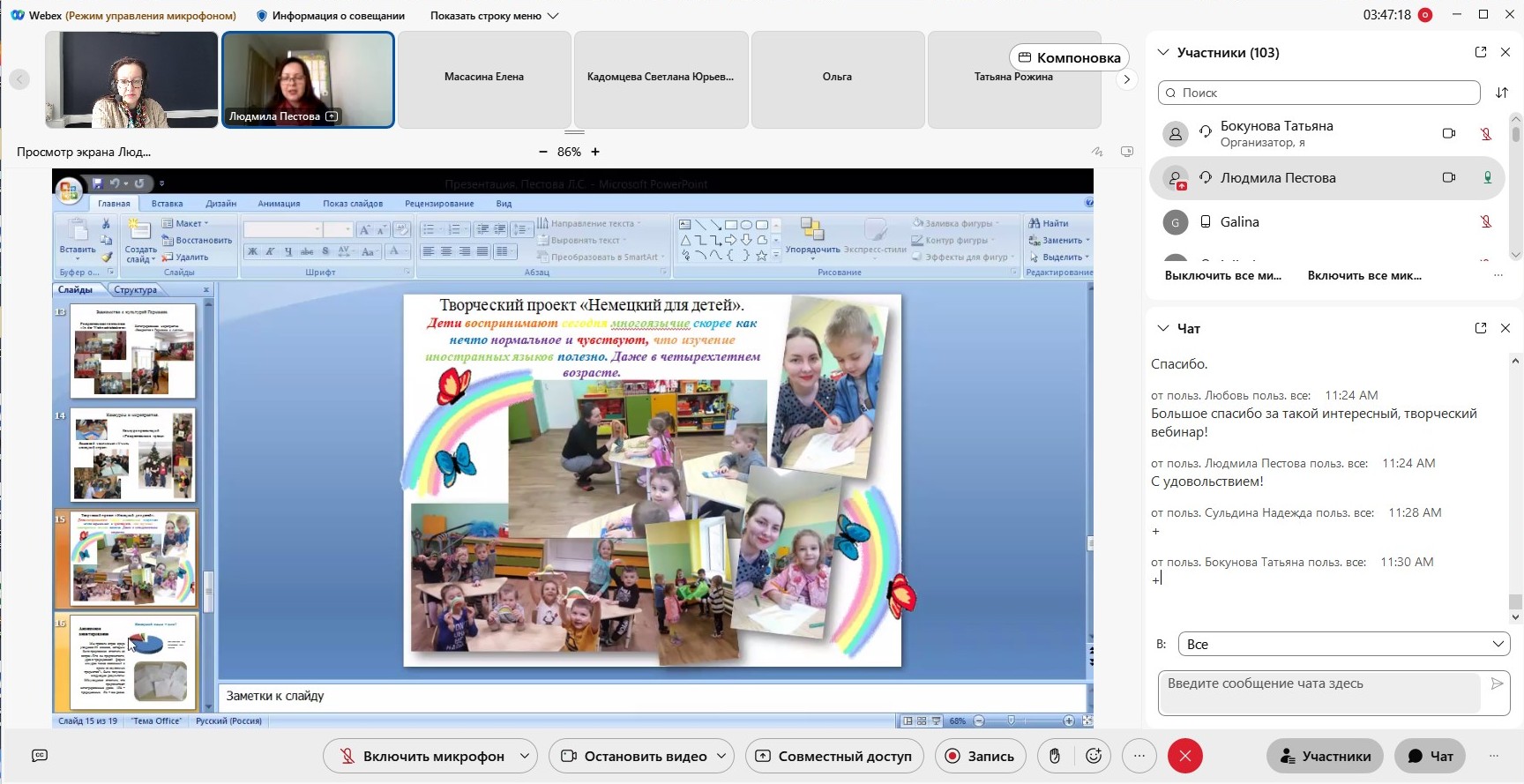This screenshot has width=1524, height=784.
Task: Open closed captions icon at bottom left
Action: click(x=39, y=756)
